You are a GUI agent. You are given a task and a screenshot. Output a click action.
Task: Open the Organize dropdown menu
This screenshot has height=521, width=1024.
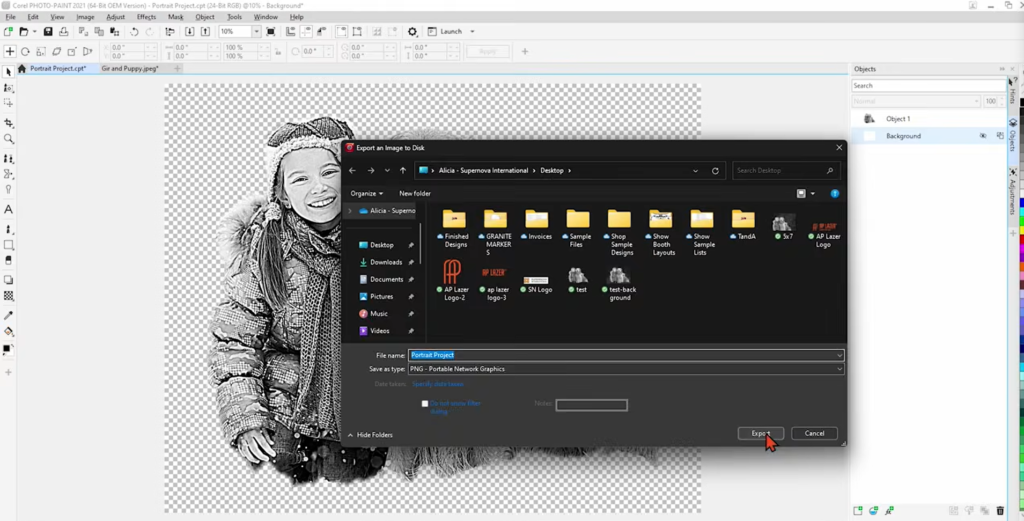pos(366,193)
